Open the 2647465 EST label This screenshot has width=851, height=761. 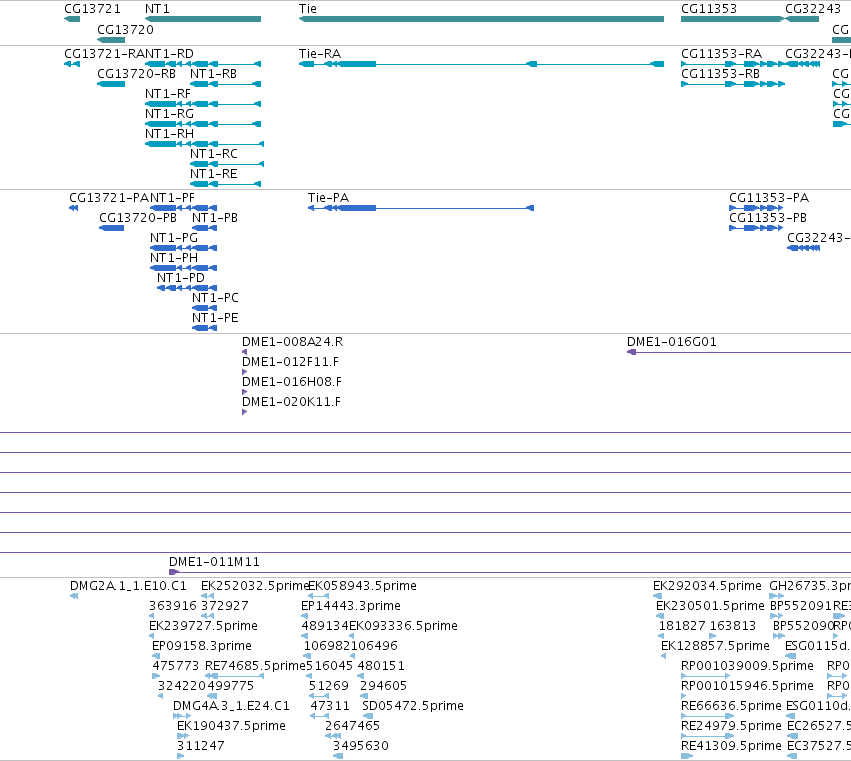point(352,726)
